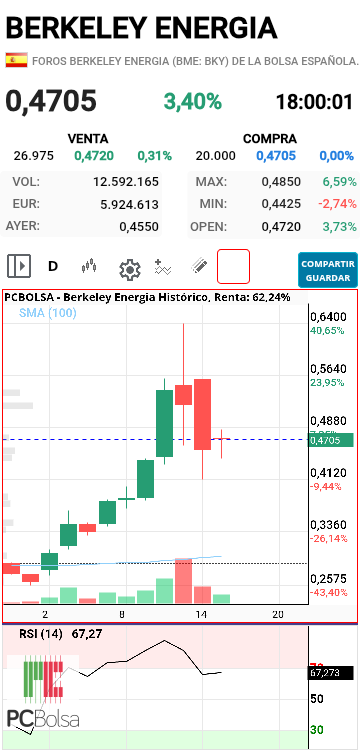The height and width of the screenshot is (750, 360).
Task: Tap the COMPRA volume 20.000
Action: pos(216,155)
